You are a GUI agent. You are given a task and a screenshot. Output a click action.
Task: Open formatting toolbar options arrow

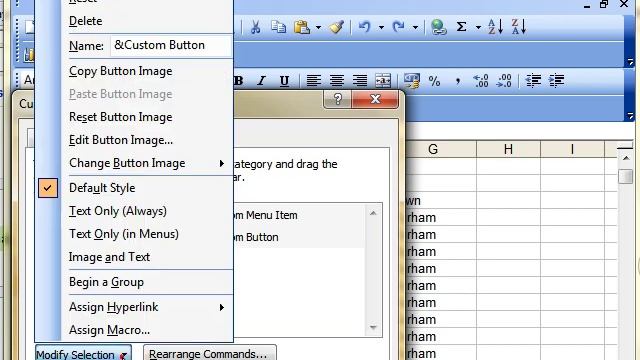tap(630, 116)
